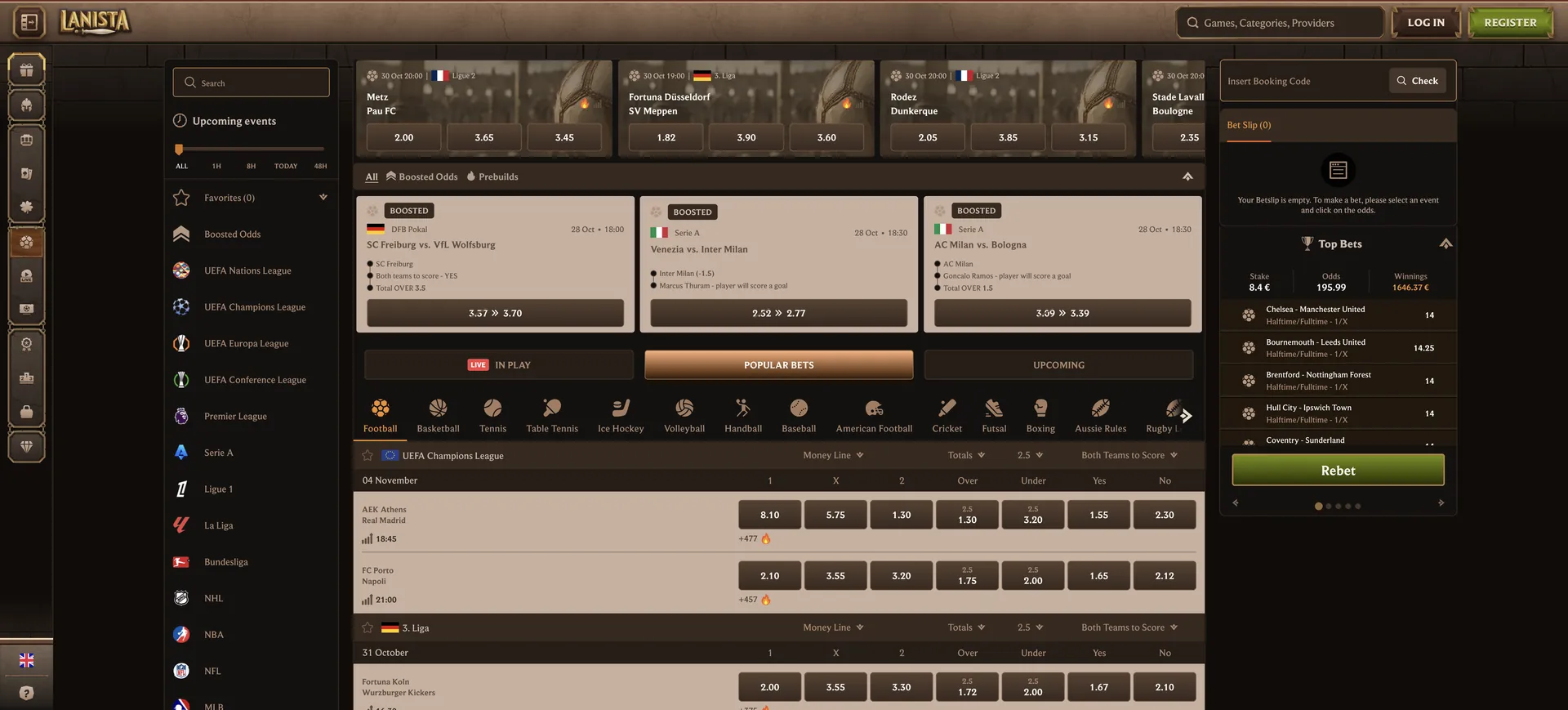This screenshot has width=1568, height=710.
Task: Open the gladiator helmet icon in sidebar
Action: [x=26, y=105]
